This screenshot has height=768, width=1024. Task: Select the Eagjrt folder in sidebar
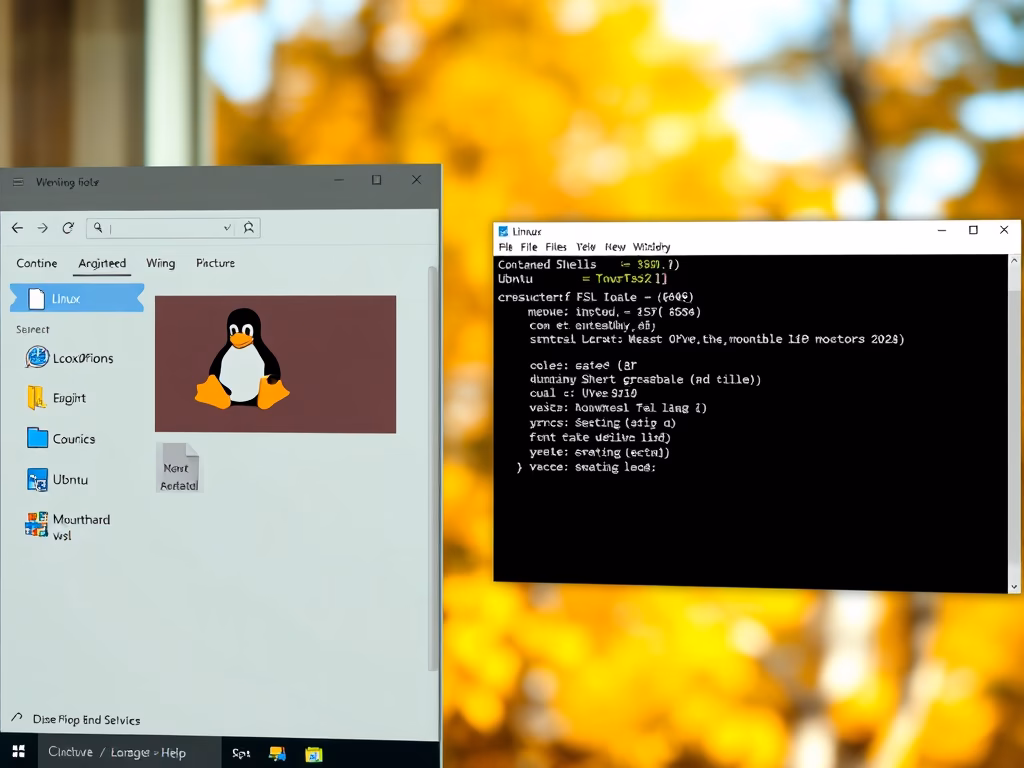coord(58,398)
